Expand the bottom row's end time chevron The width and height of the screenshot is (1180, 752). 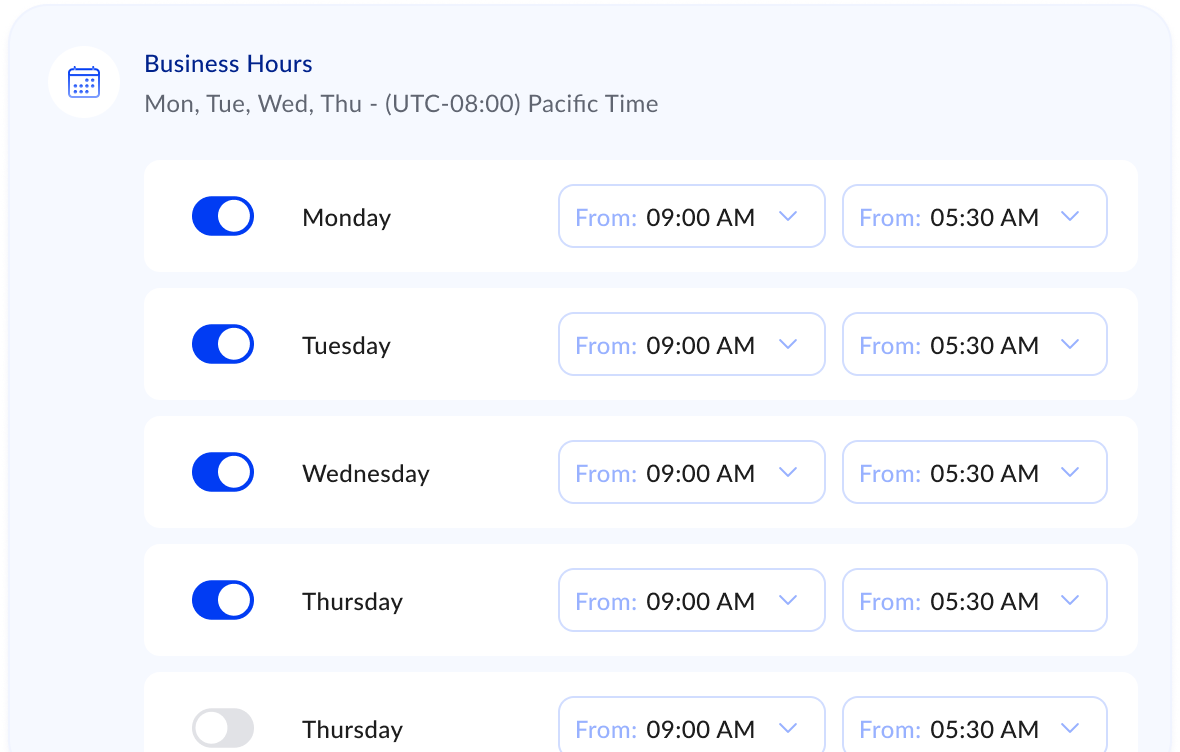(1070, 728)
